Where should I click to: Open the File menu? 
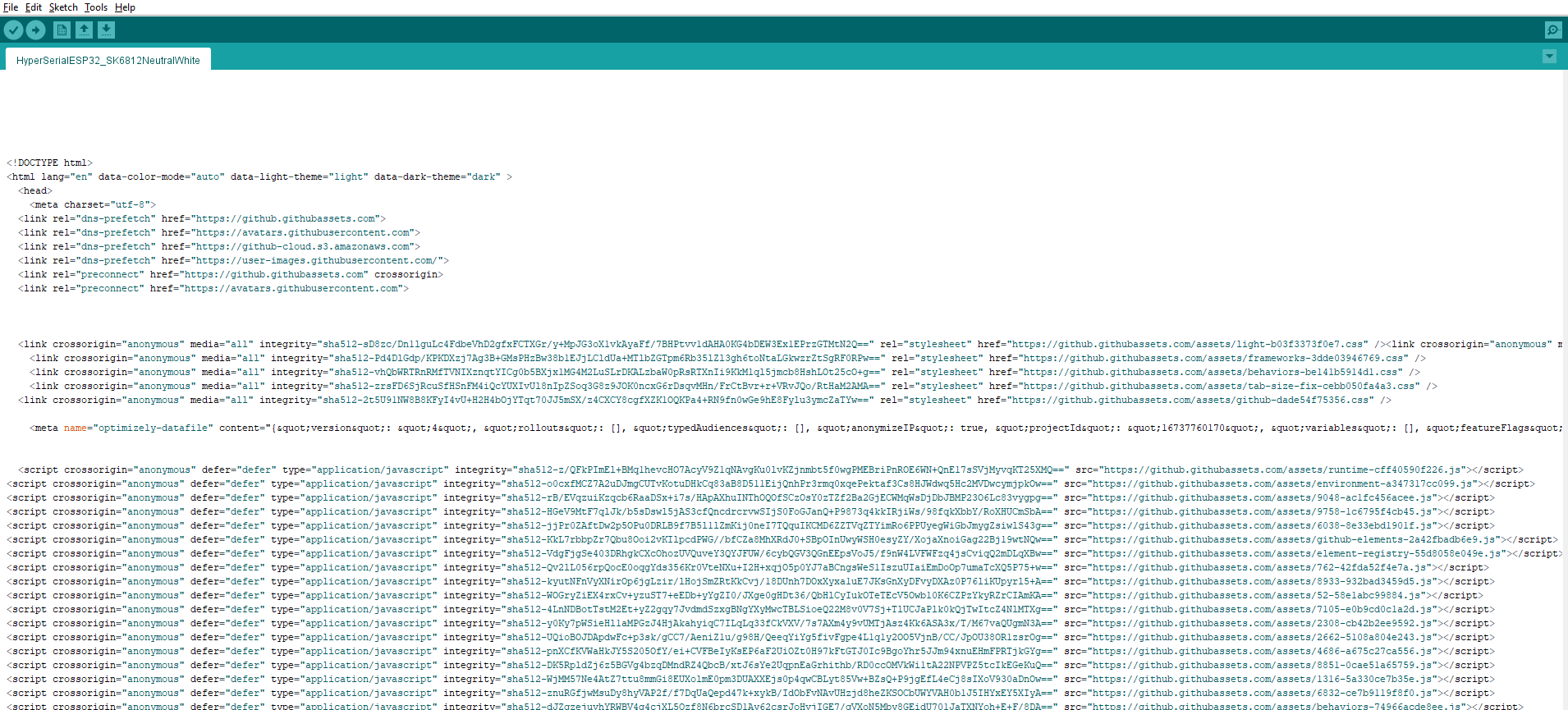[x=11, y=7]
